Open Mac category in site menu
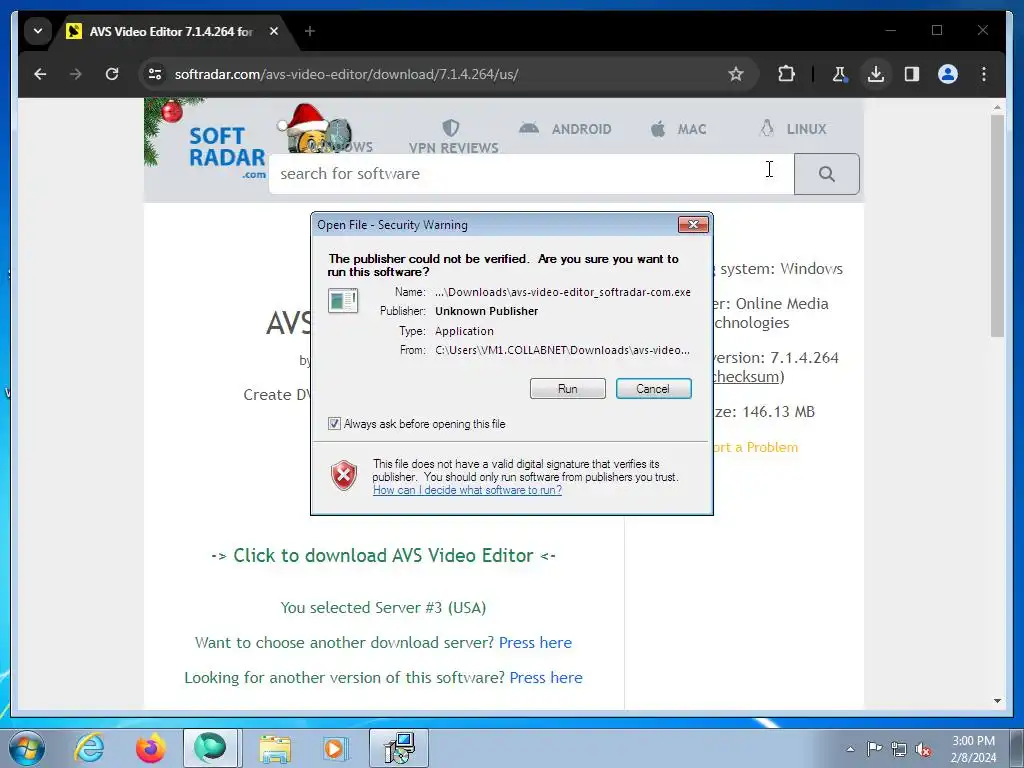This screenshot has height=768, width=1024. [679, 129]
